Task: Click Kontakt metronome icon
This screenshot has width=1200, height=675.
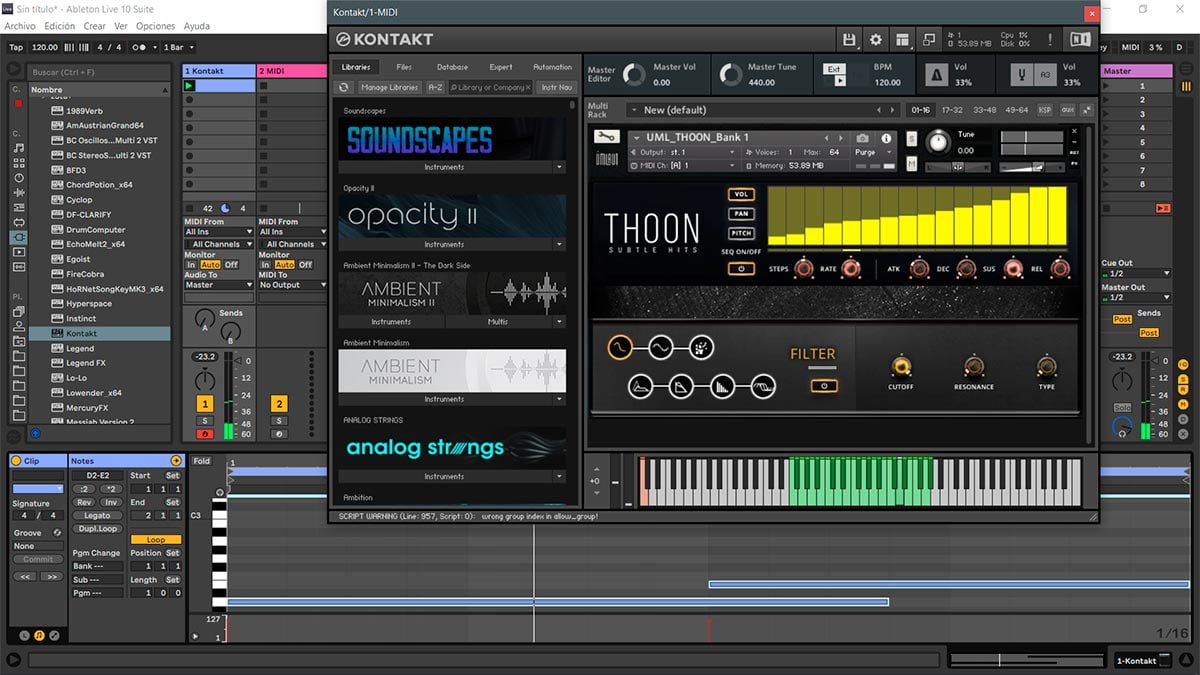Action: click(937, 75)
